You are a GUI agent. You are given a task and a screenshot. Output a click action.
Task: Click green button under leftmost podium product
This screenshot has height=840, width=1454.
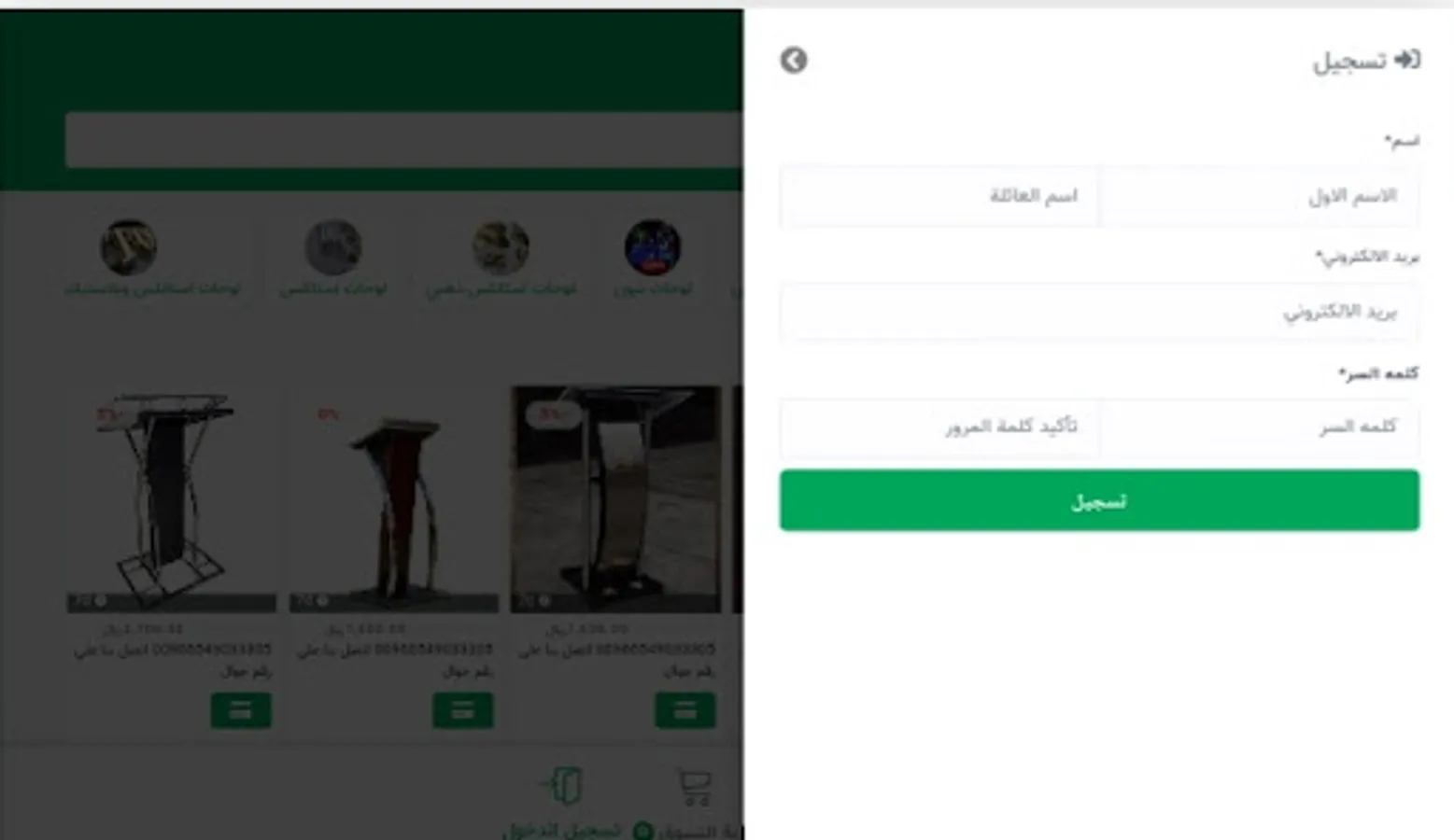tap(241, 710)
